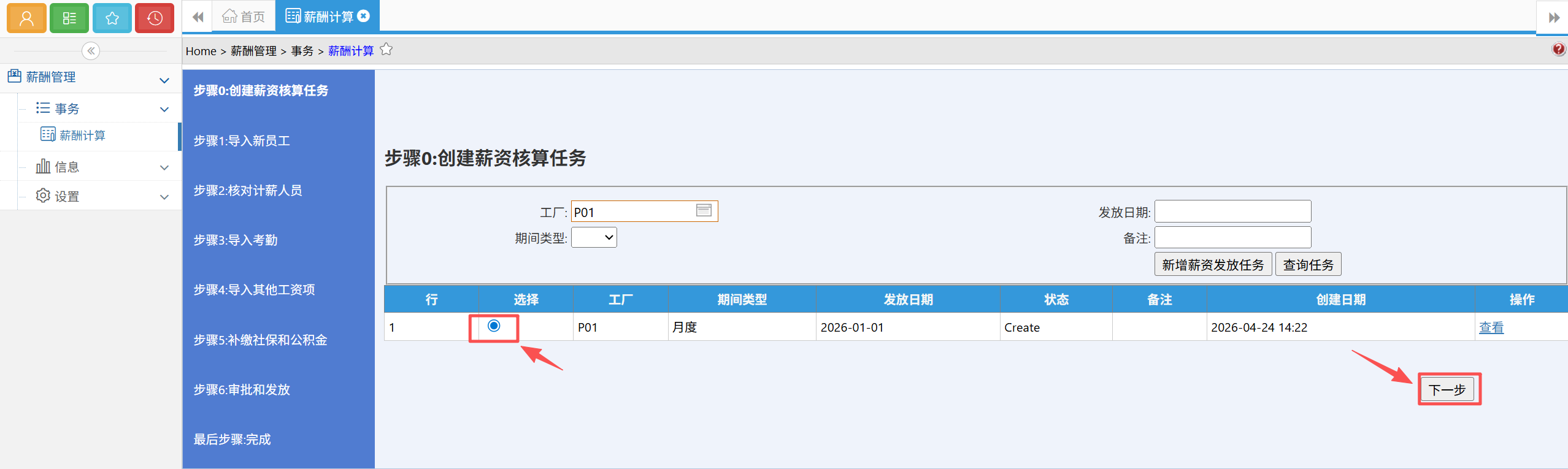Focus the 工厂 input field
1568x469 pixels.
click(644, 212)
